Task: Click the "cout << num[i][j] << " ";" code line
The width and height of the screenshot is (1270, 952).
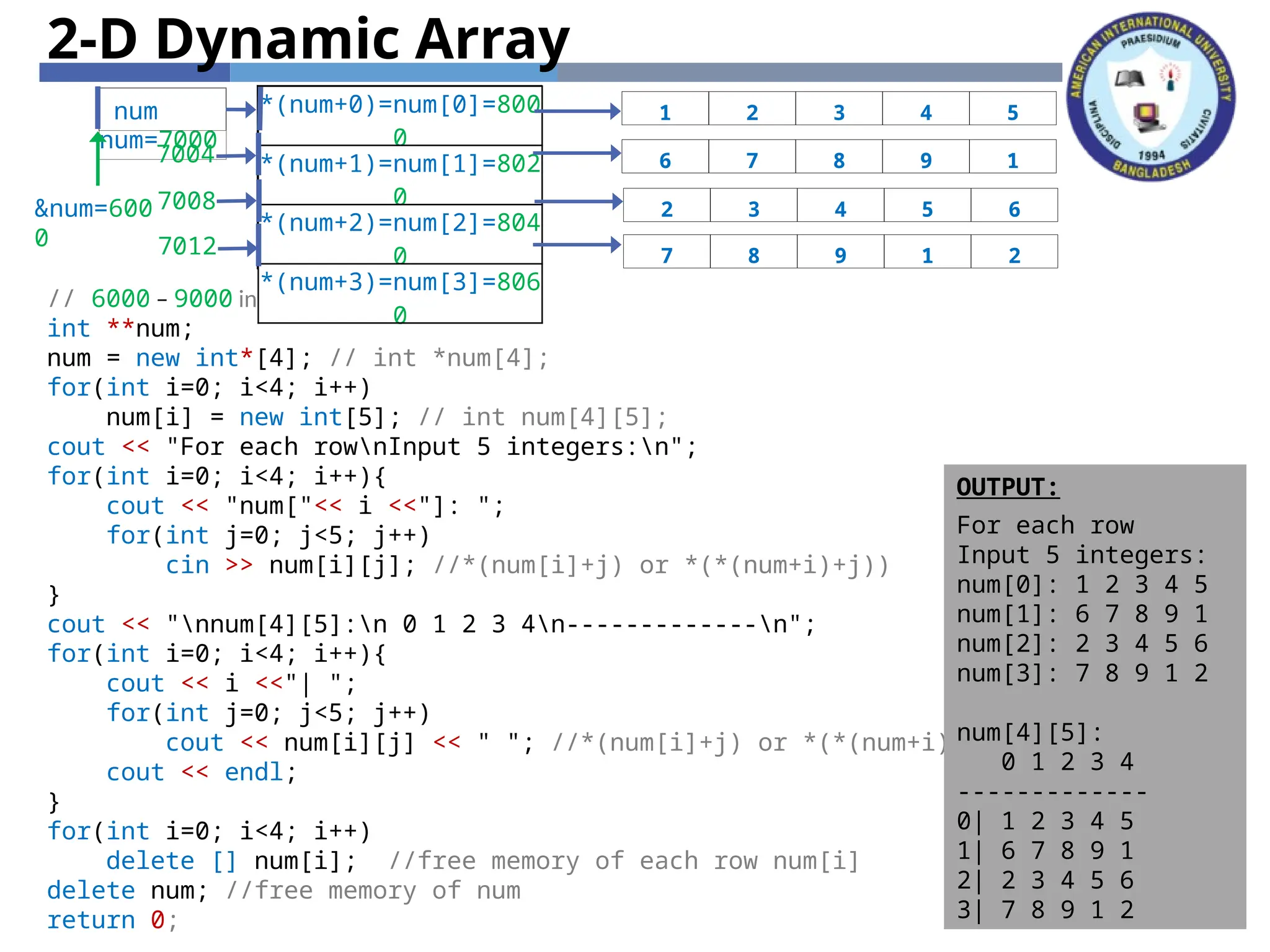Action: point(349,743)
